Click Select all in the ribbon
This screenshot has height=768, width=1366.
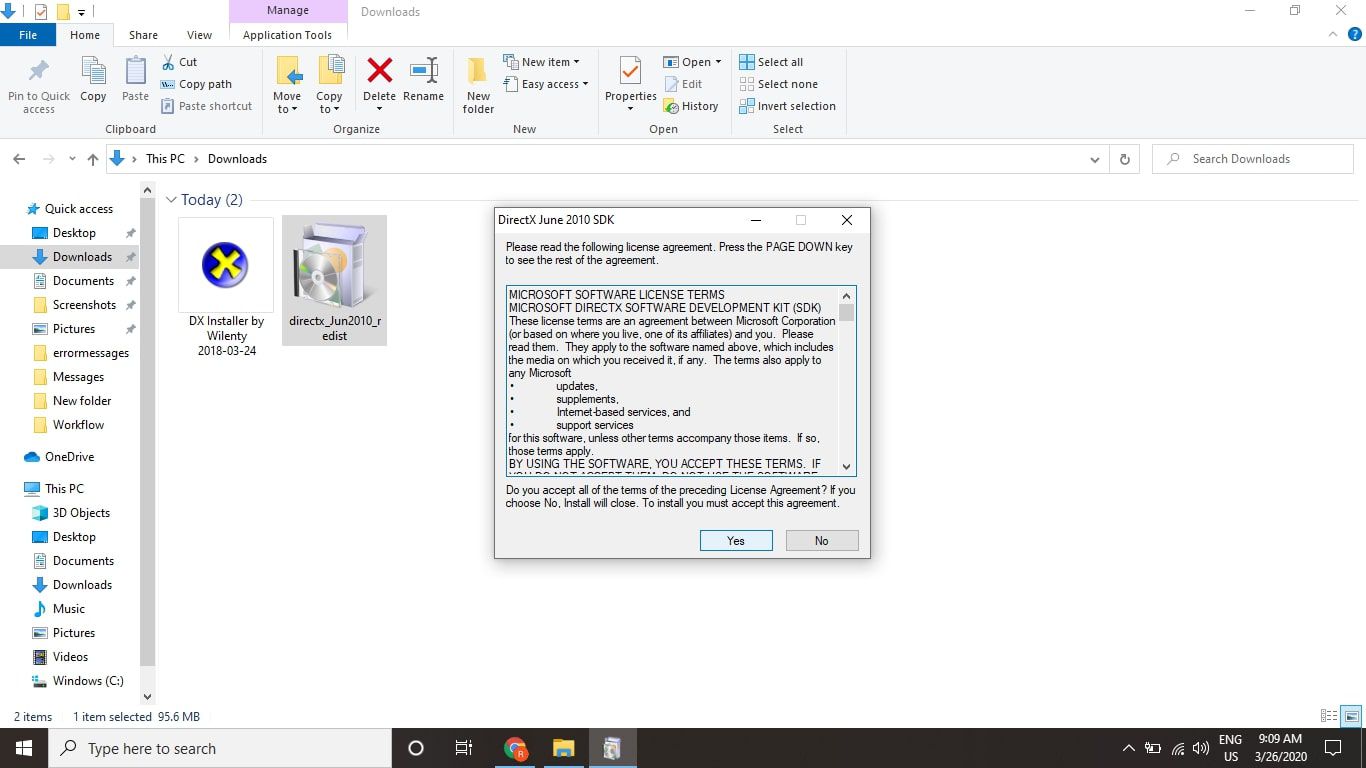click(x=771, y=62)
